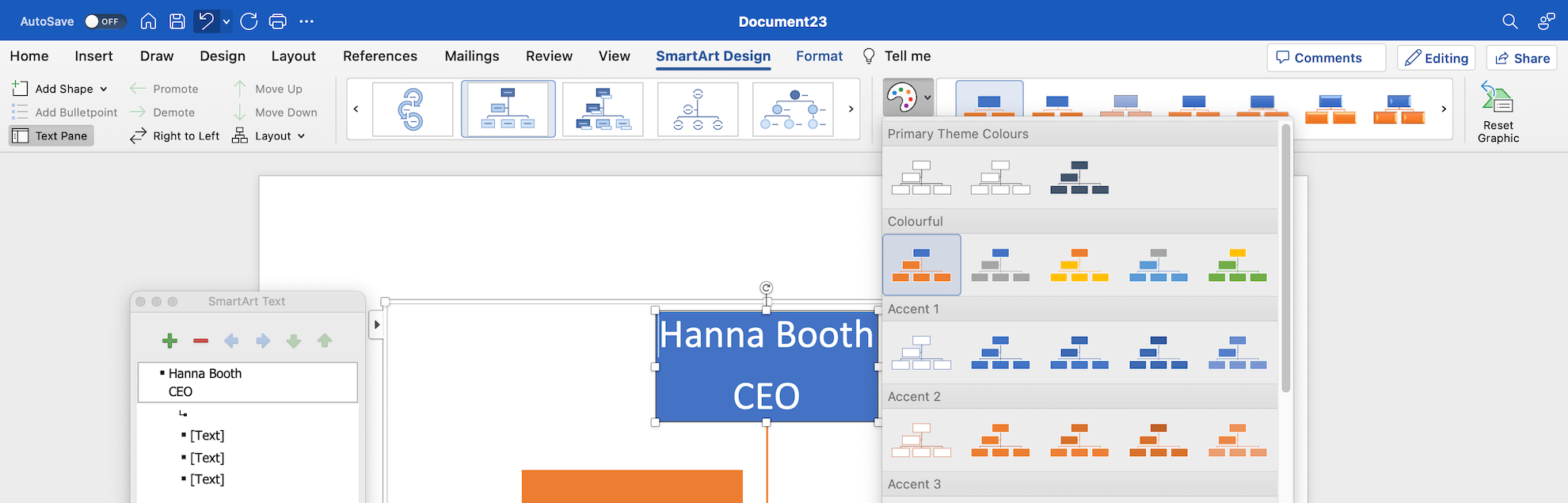Select the orange shape below the CEO box
This screenshot has width=1568, height=503.
632,486
